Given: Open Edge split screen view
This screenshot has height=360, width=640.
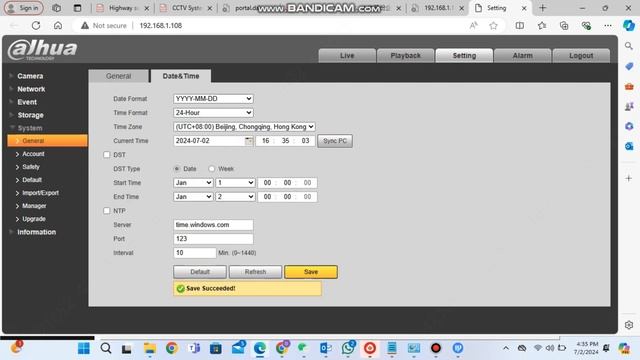Looking at the screenshot, I should click(520, 25).
